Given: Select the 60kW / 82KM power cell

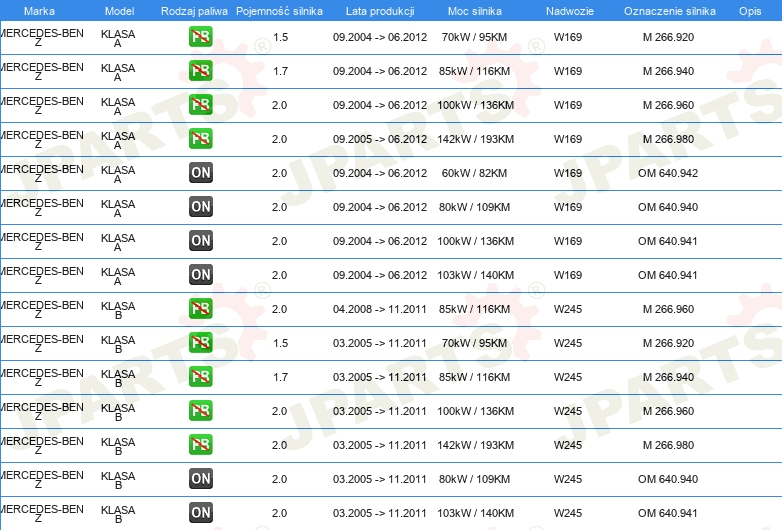Looking at the screenshot, I should pyautogui.click(x=474, y=173).
